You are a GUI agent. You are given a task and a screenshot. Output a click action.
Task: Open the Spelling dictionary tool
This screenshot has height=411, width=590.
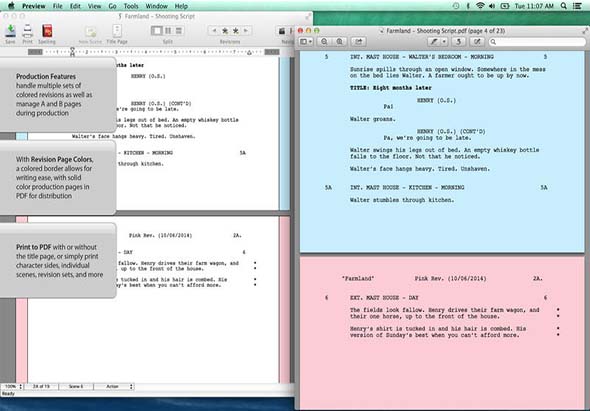coord(47,30)
